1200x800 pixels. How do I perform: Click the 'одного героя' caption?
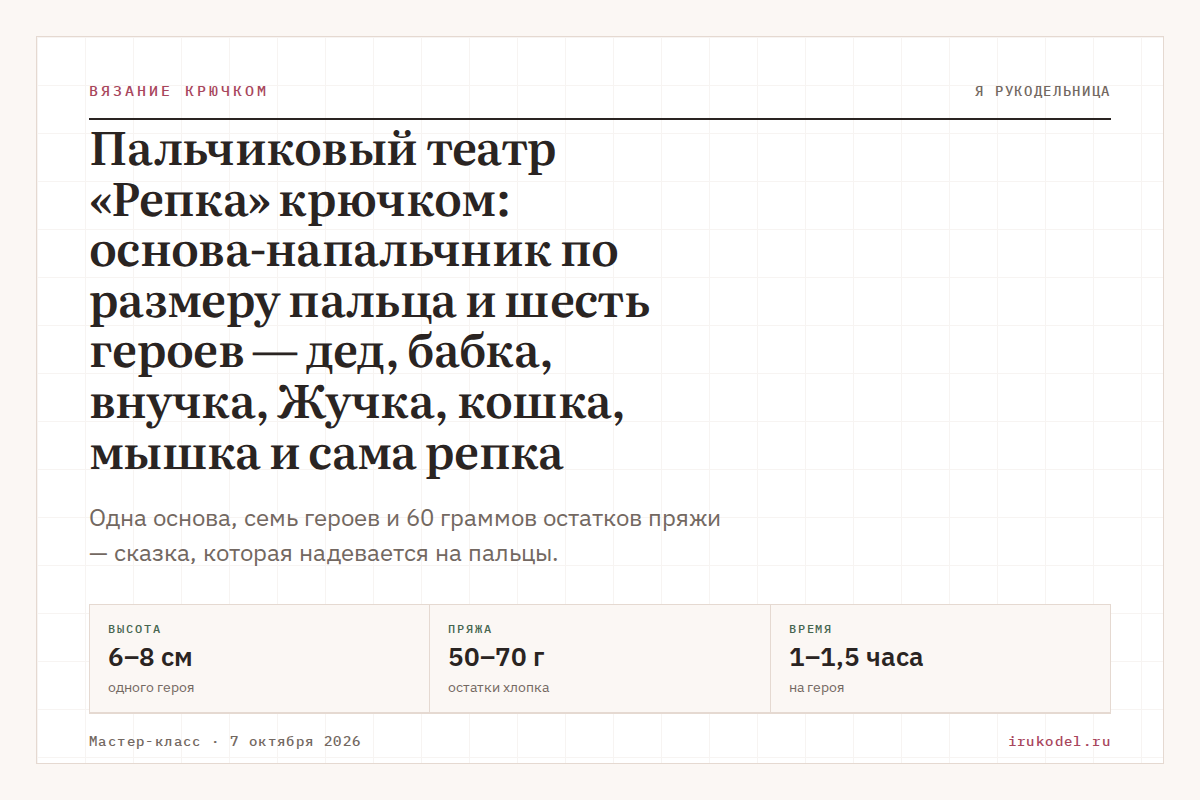click(151, 688)
